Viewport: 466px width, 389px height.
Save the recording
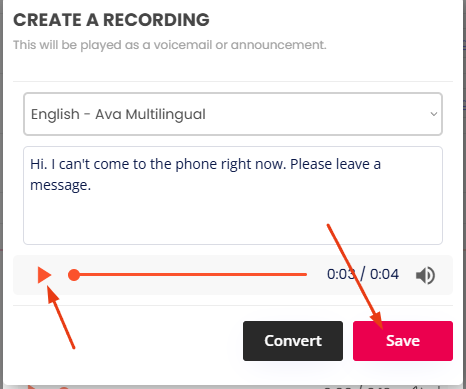pyautogui.click(x=403, y=341)
